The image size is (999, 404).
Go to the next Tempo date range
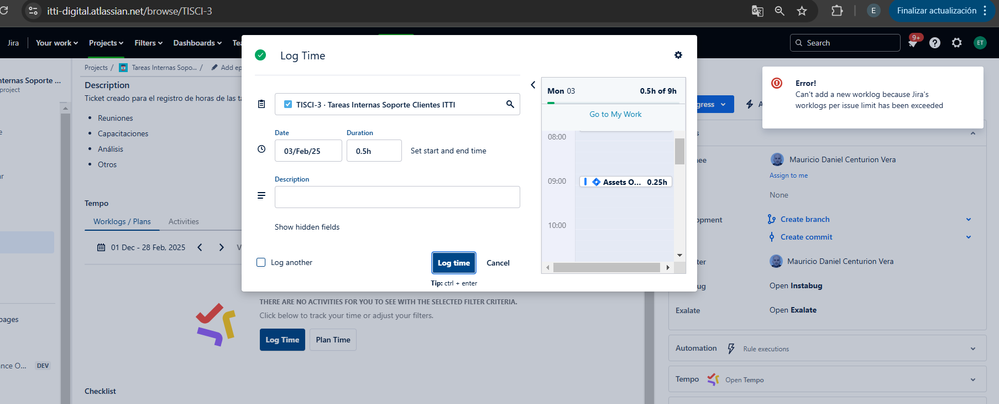221,247
